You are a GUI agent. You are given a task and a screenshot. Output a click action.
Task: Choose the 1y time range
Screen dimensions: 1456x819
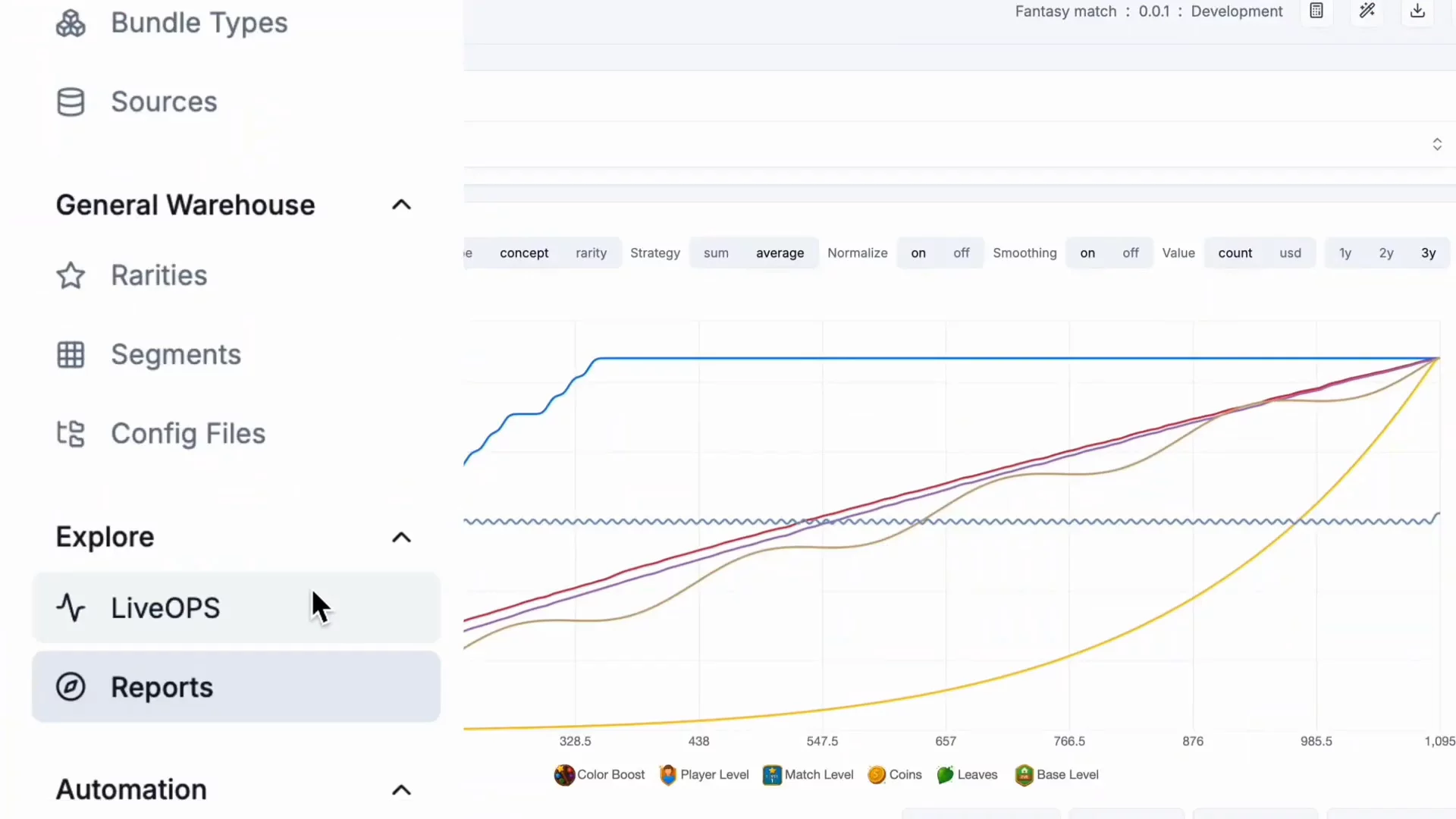tap(1345, 253)
